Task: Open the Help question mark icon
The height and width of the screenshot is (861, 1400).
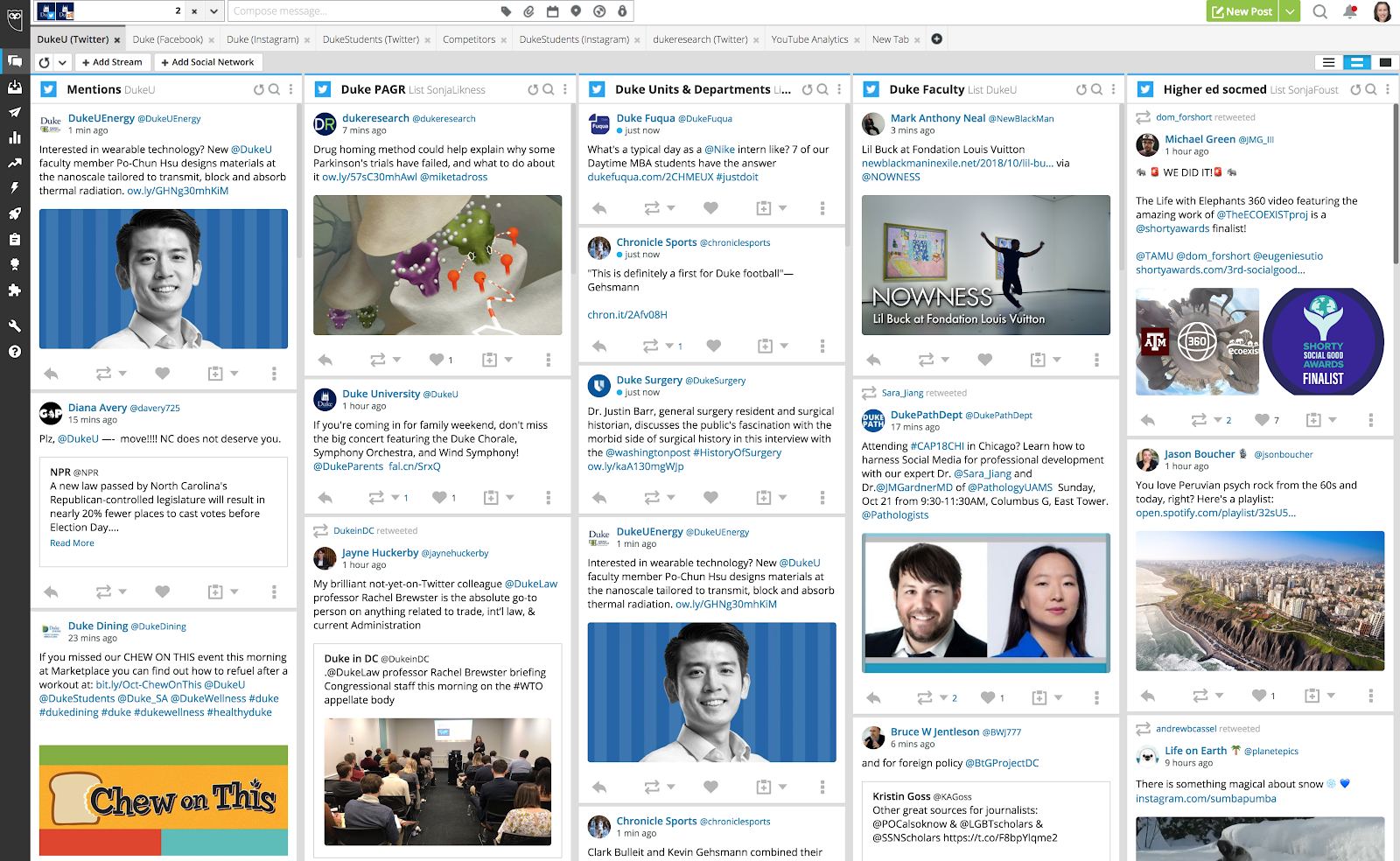Action: 14,352
